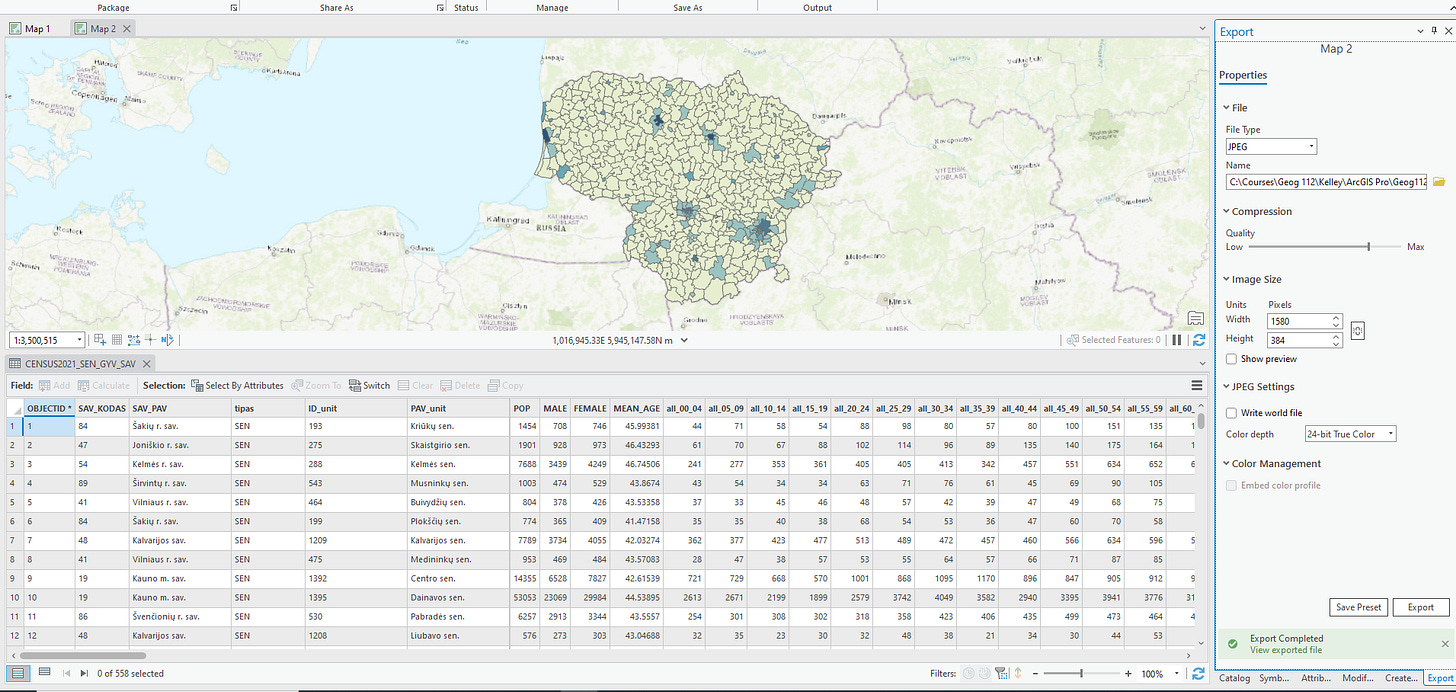Open attribute table hamburger menu
This screenshot has height=692, width=1456.
coord(1196,385)
